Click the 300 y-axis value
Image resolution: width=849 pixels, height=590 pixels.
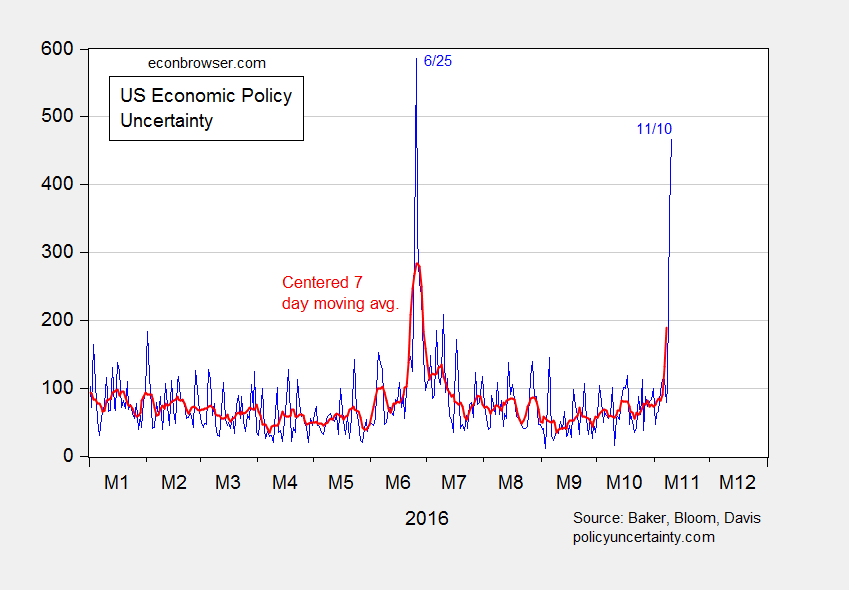pyautogui.click(x=57, y=252)
